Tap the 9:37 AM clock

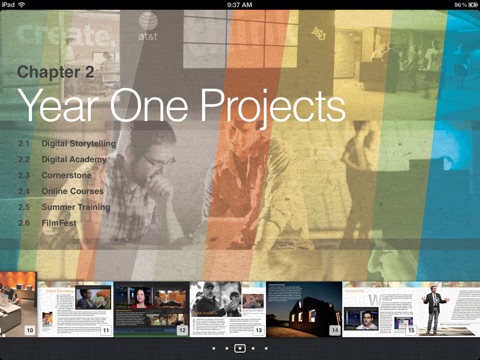(240, 5)
